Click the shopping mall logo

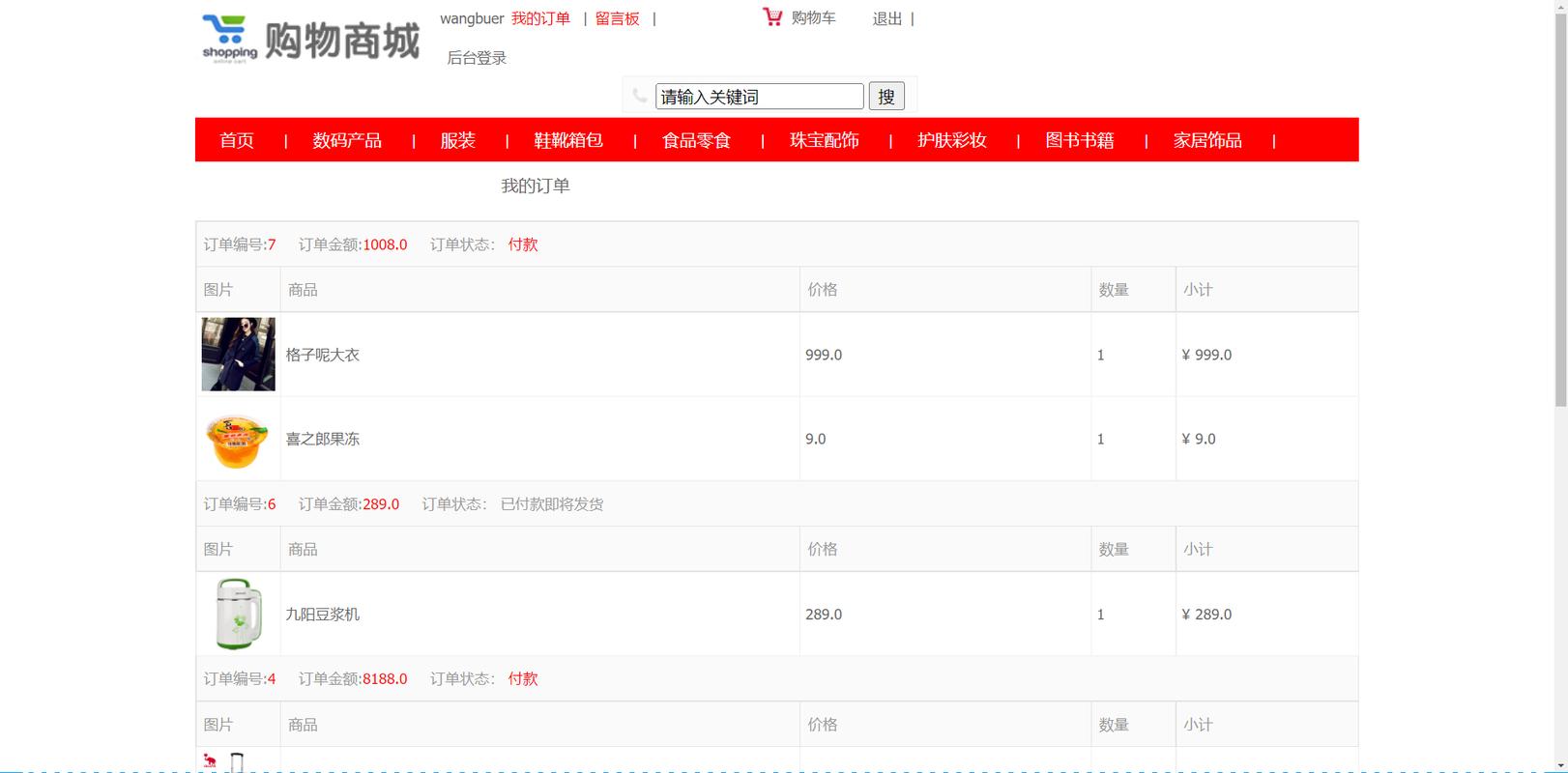coord(310,40)
